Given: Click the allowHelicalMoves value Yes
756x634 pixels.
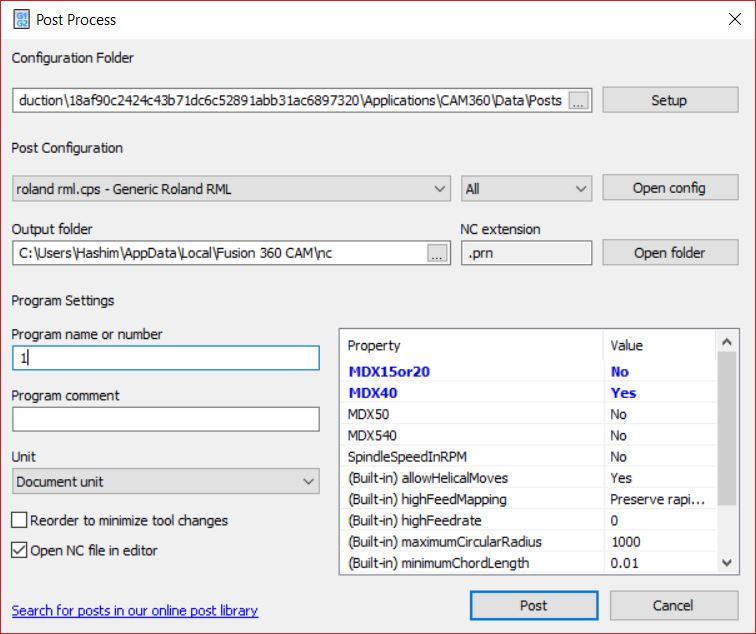Looking at the screenshot, I should click(x=621, y=478).
